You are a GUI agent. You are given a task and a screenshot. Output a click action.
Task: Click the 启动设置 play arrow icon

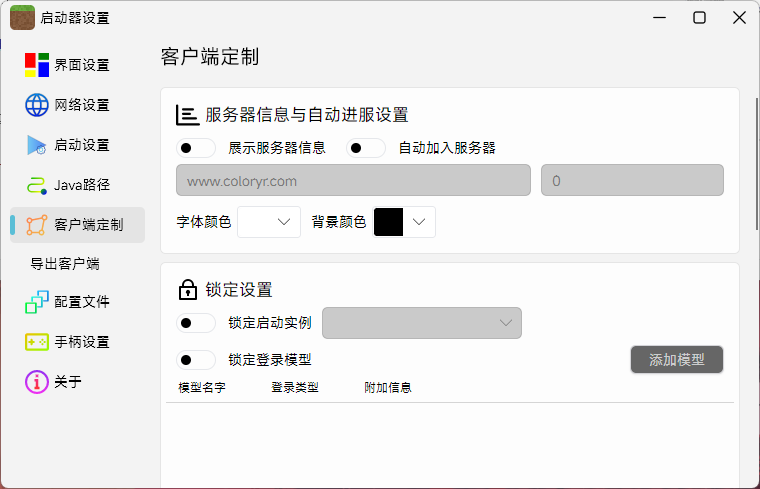(37, 145)
